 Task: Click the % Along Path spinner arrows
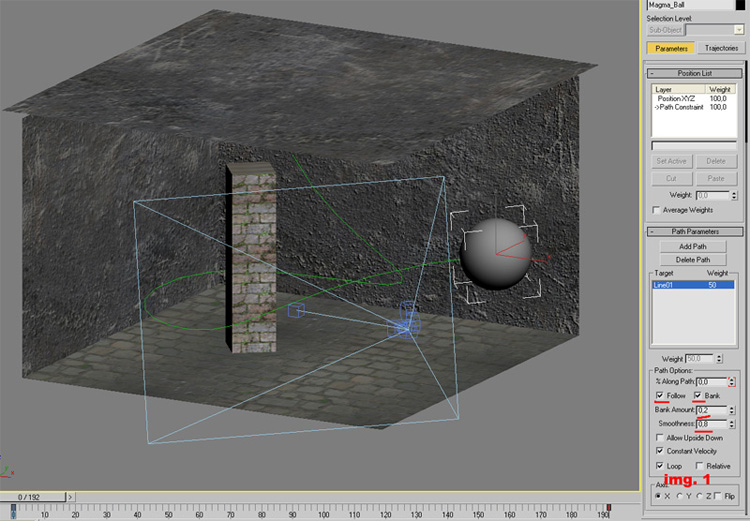tap(731, 381)
